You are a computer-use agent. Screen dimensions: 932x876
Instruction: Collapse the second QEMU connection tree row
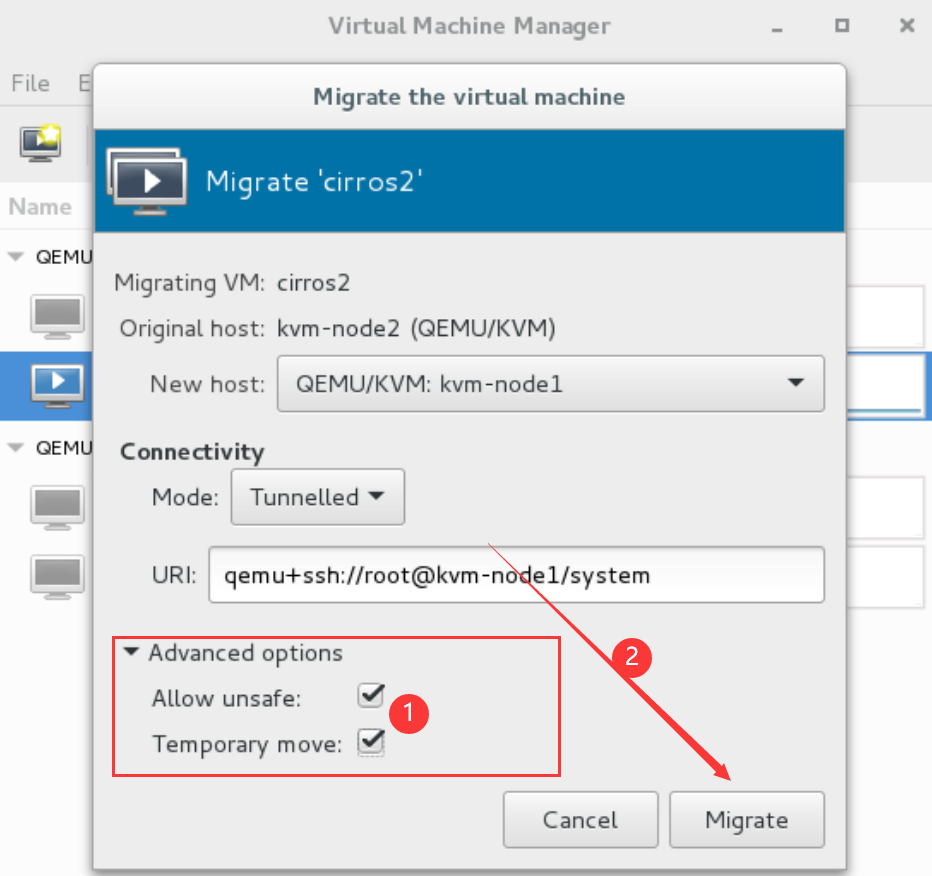click(x=15, y=448)
